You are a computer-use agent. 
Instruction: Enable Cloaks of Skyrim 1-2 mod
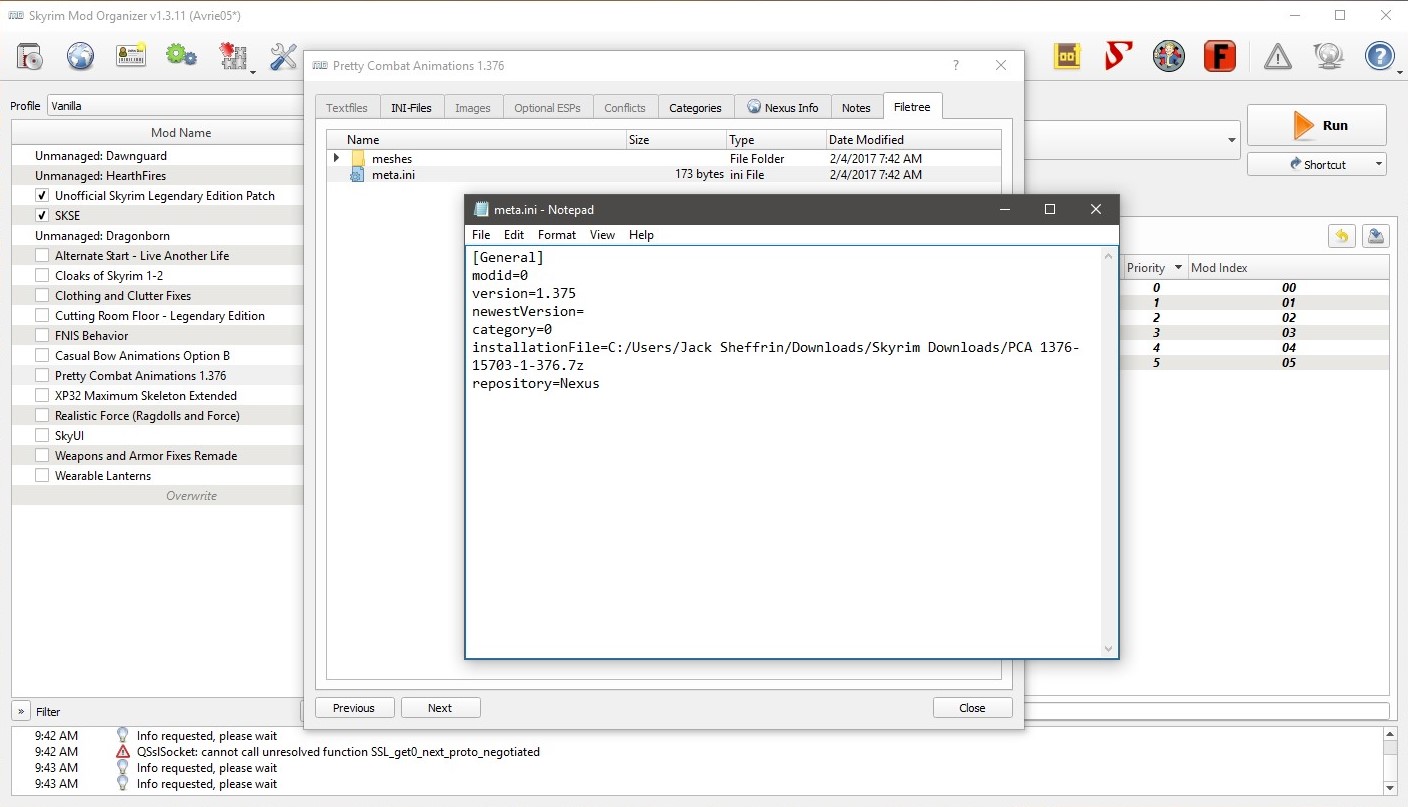point(42,276)
